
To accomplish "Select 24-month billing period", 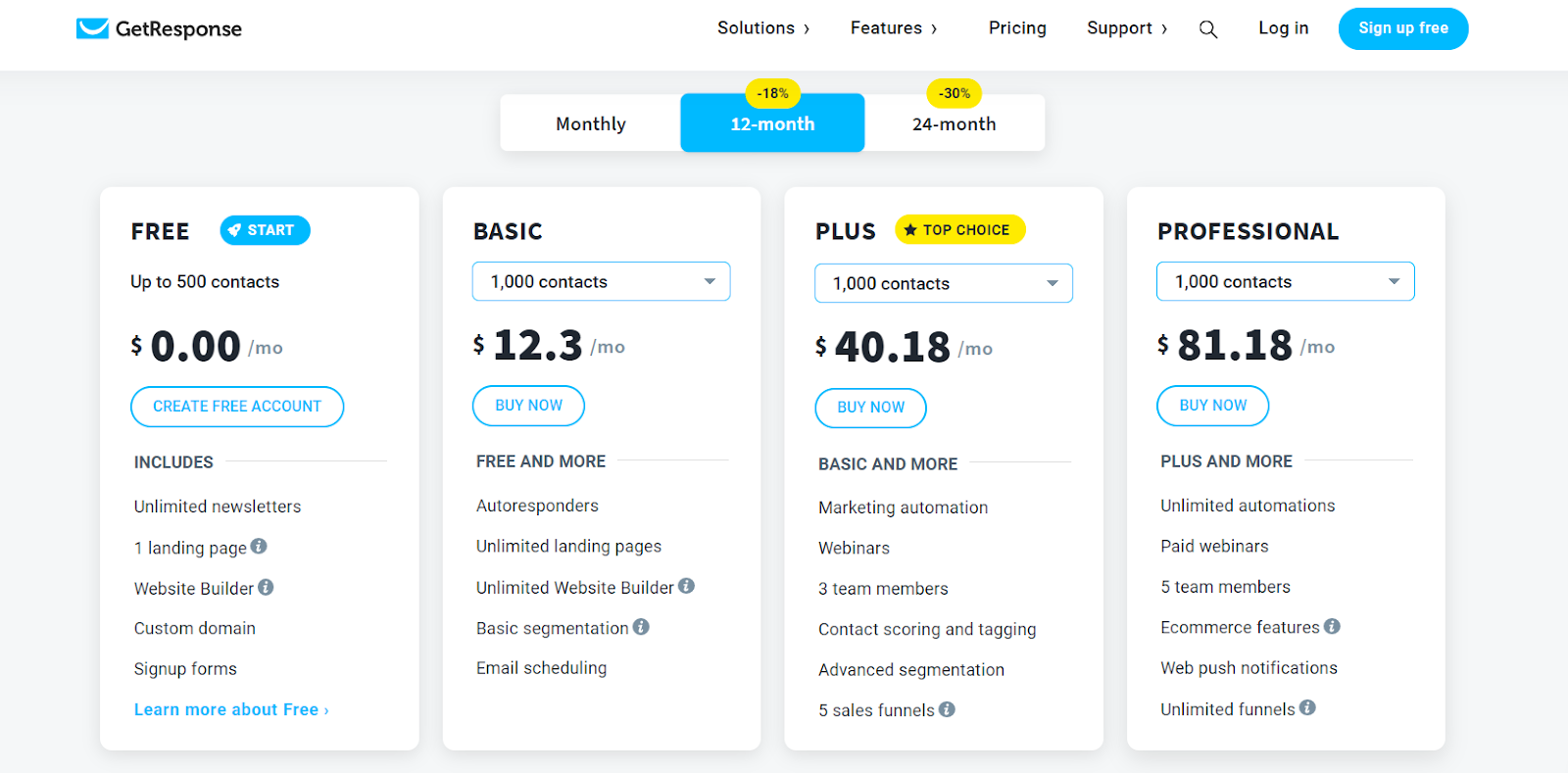I will coord(955,123).
